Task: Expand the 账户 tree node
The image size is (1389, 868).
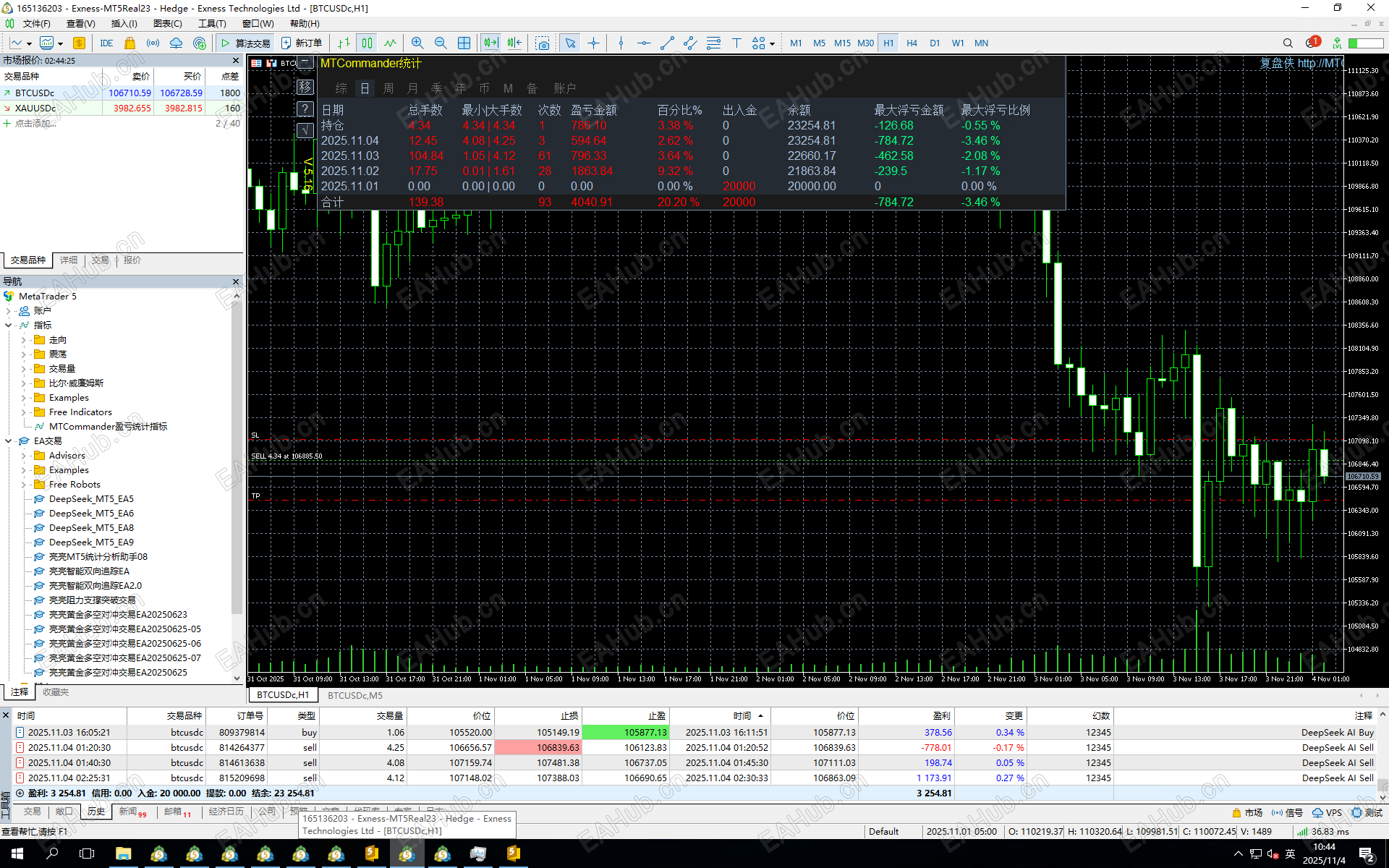Action: tap(9, 311)
